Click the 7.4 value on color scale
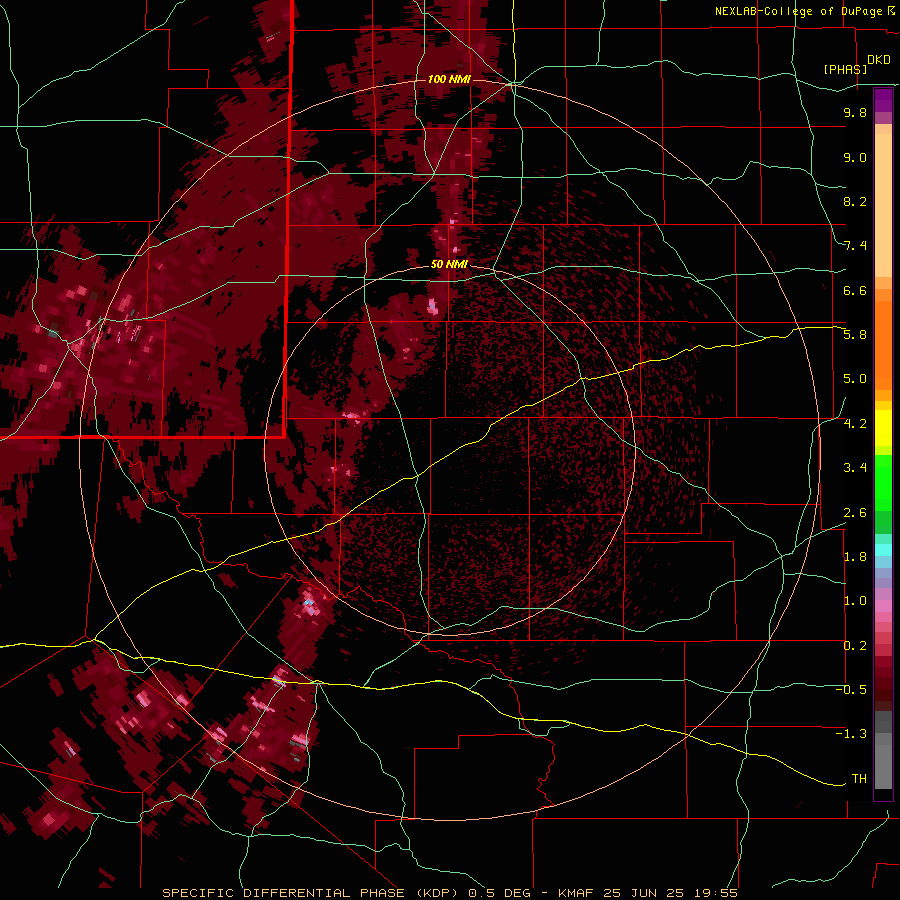 [x=855, y=246]
